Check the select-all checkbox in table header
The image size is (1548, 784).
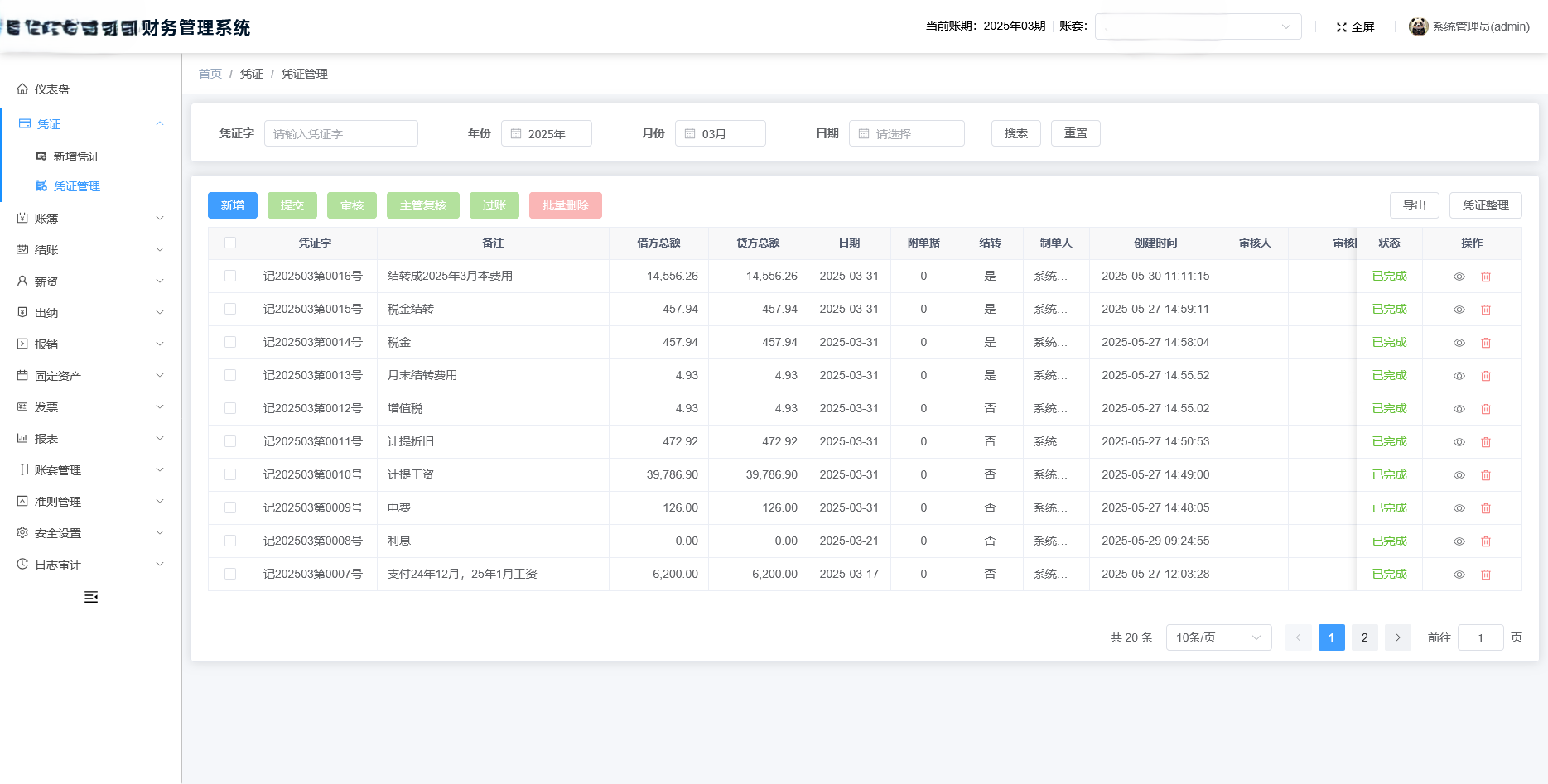click(x=230, y=243)
